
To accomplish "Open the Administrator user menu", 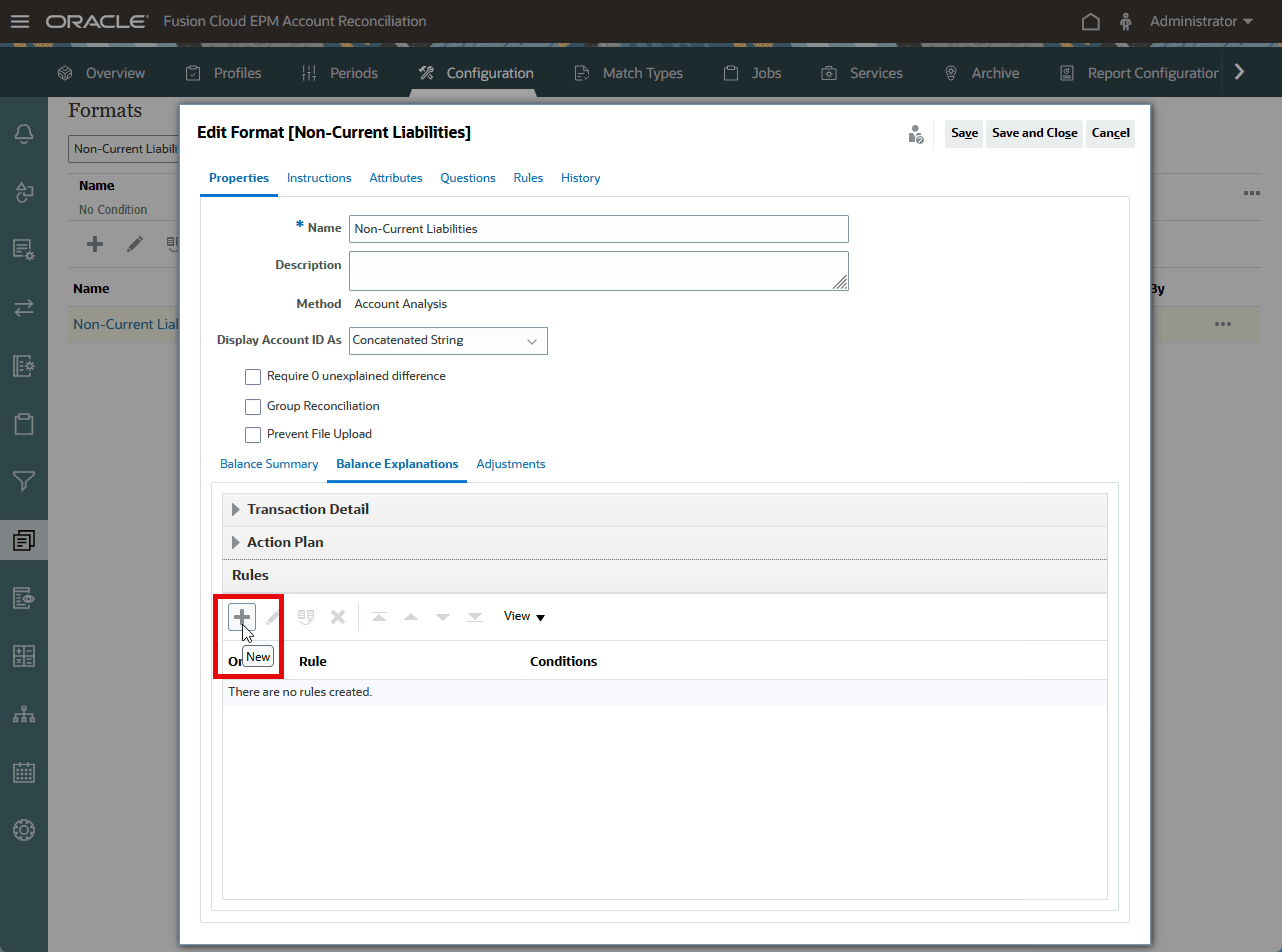I will click(x=1201, y=21).
